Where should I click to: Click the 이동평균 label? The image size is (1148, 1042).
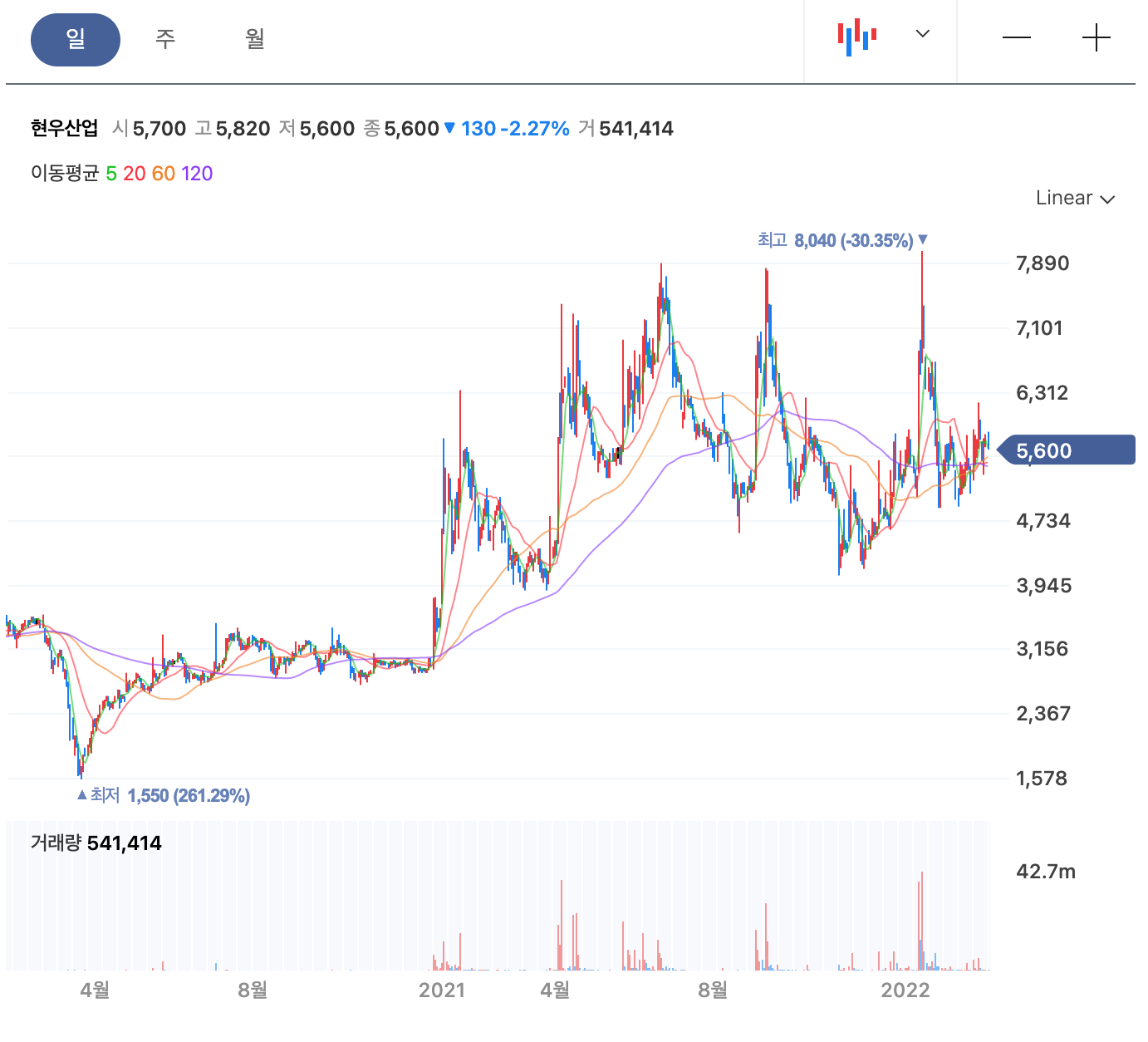pyautogui.click(x=65, y=174)
